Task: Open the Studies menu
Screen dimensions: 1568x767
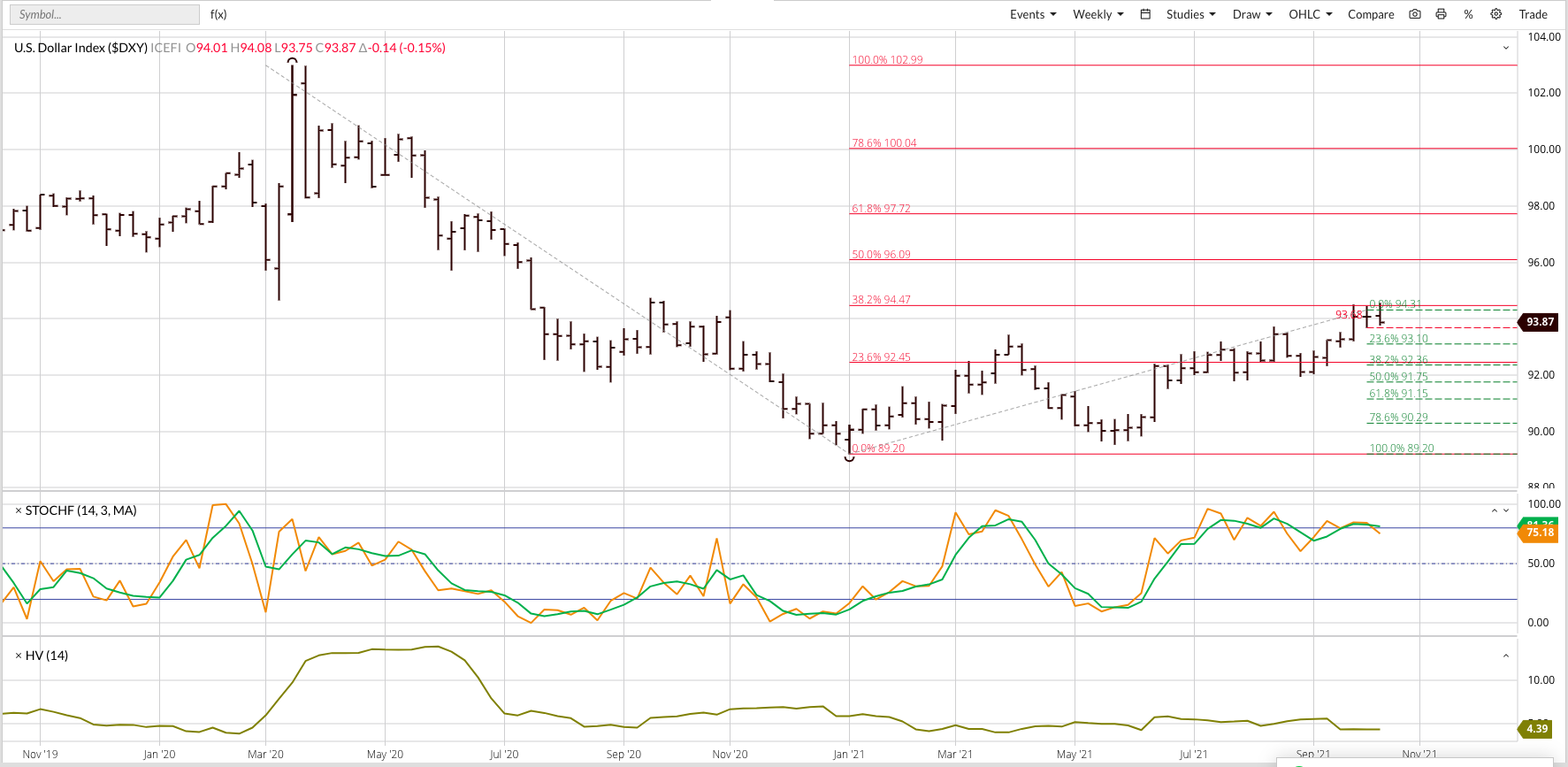Action: point(1190,14)
